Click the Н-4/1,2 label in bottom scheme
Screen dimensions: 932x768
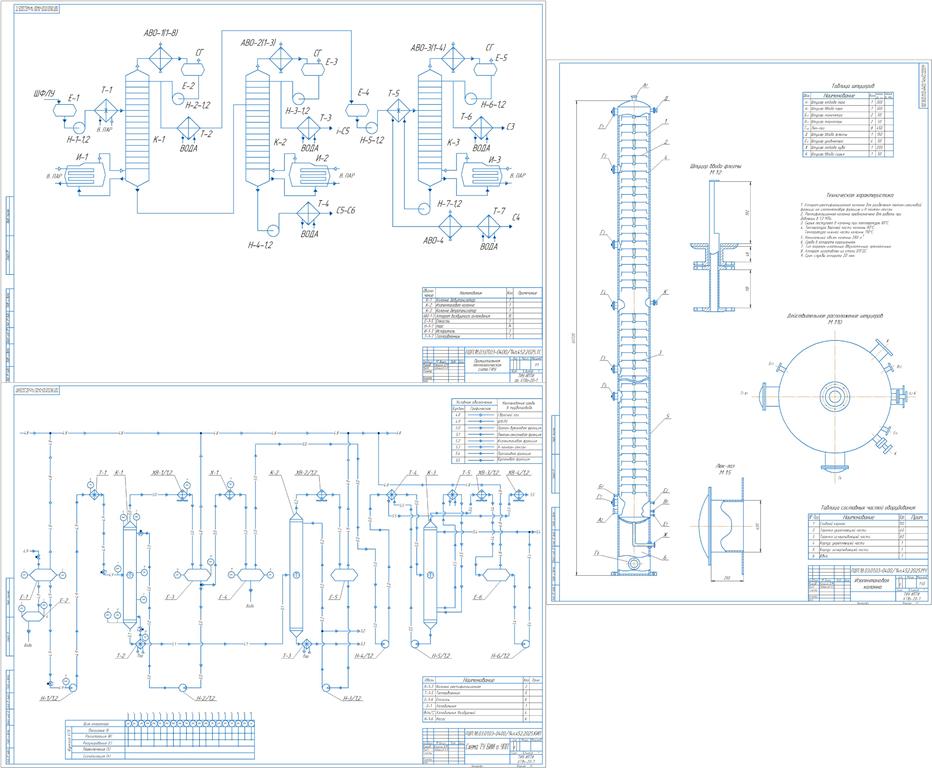pyautogui.click(x=365, y=656)
